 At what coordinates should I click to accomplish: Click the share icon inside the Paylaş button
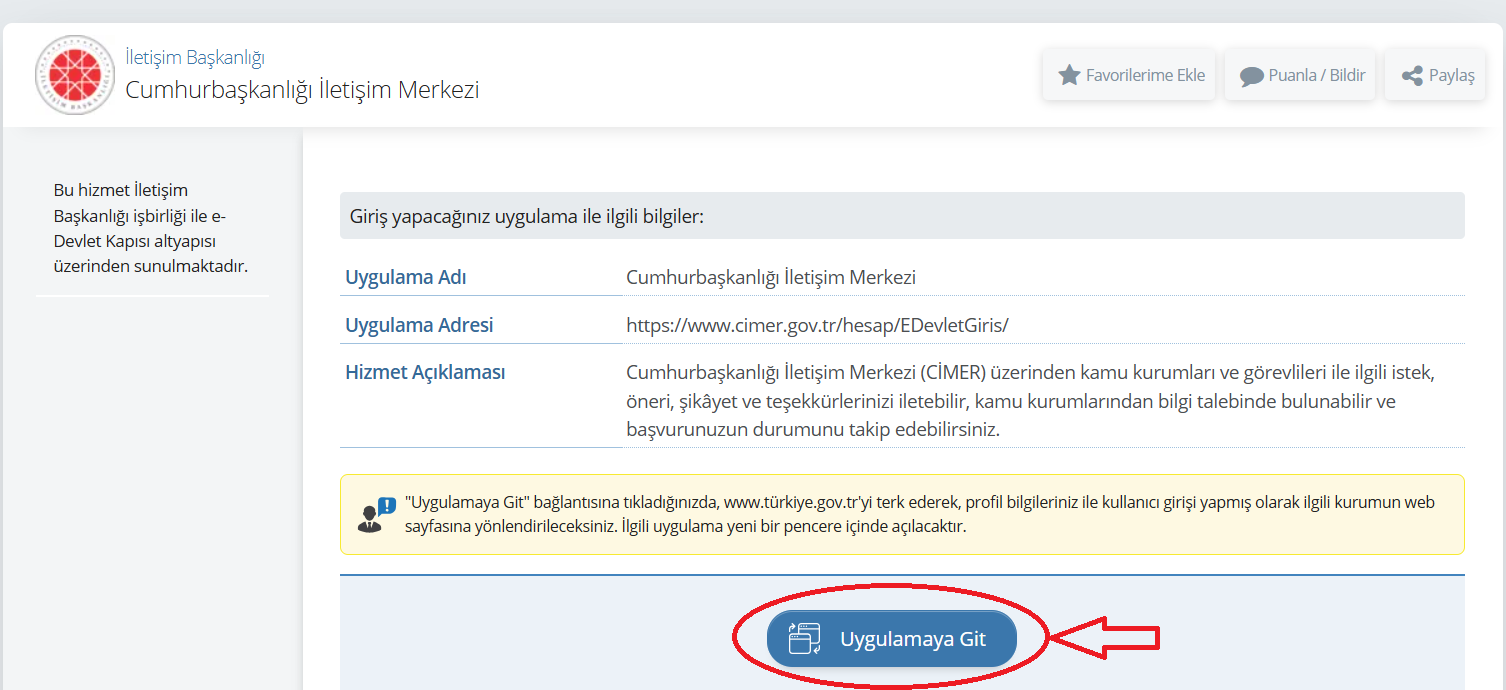coord(1411,73)
